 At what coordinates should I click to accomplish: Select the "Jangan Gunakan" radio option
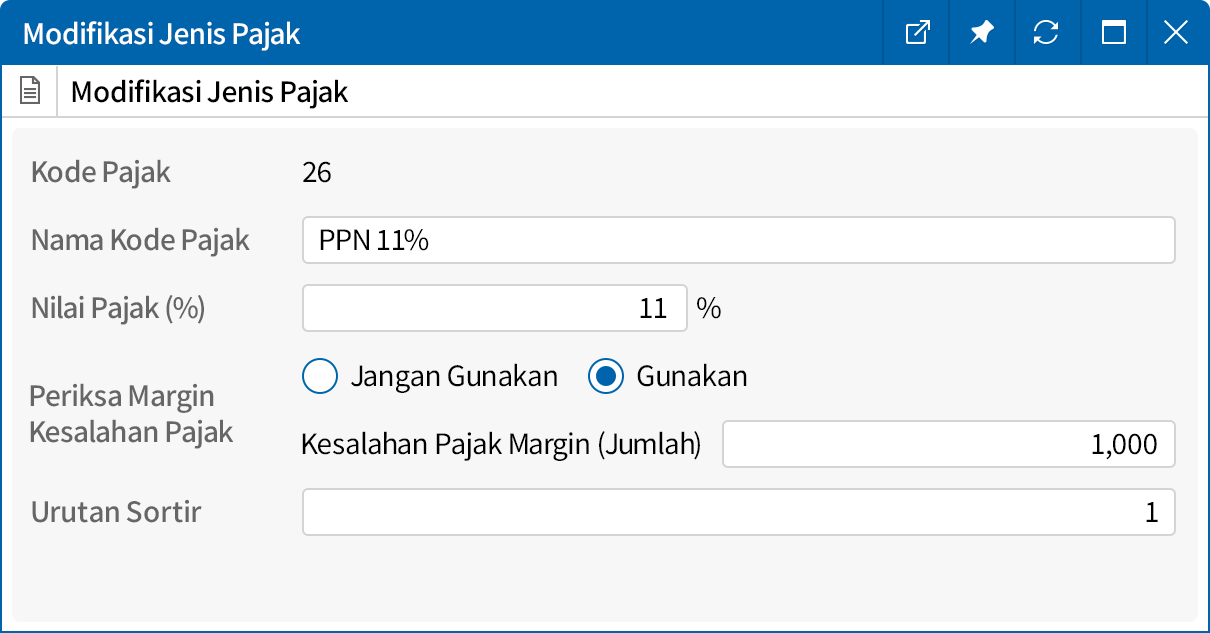tap(320, 376)
